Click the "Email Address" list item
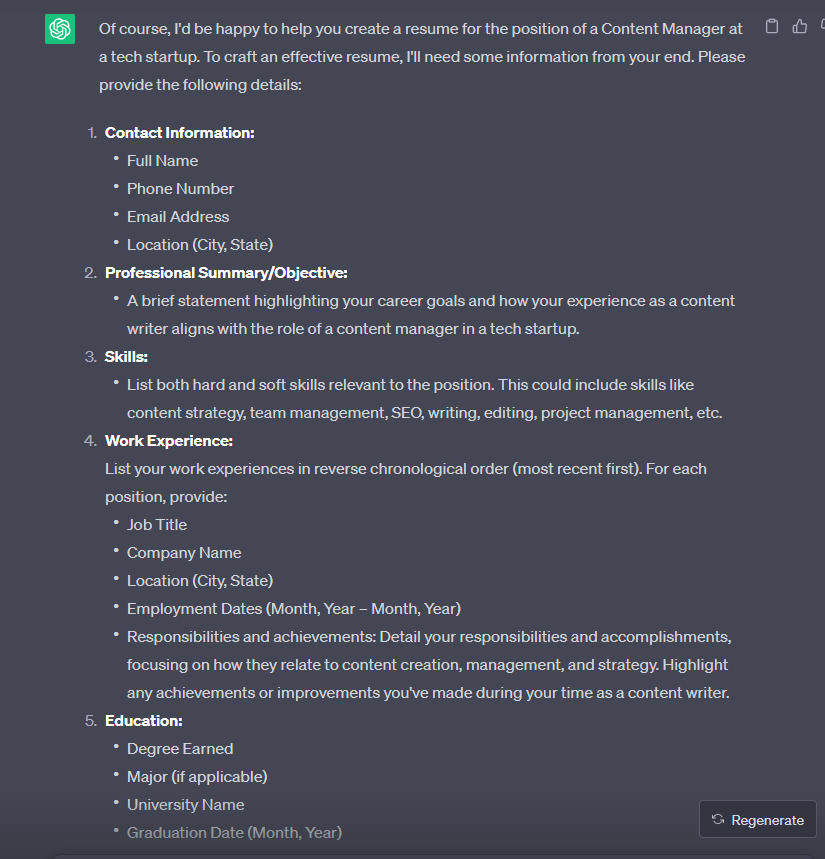Viewport: 825px width, 859px height. pos(178,216)
